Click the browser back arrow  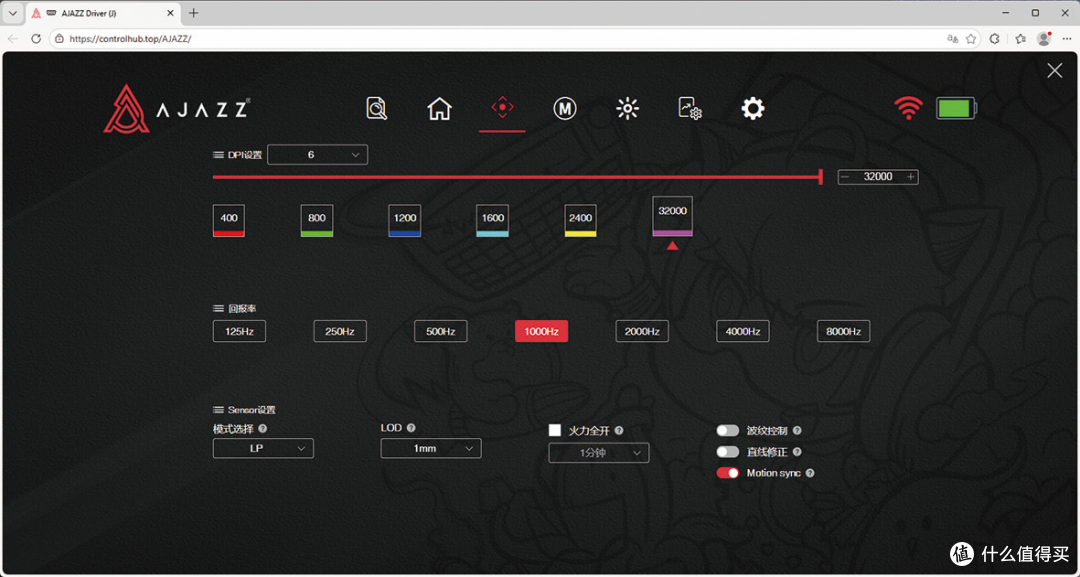[x=13, y=39]
